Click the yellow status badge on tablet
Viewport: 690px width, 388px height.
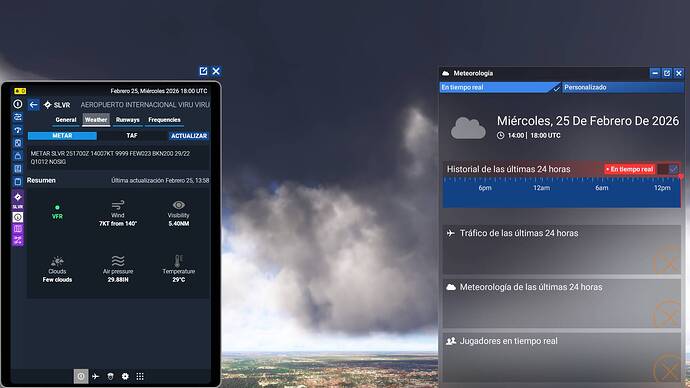tap(20, 91)
